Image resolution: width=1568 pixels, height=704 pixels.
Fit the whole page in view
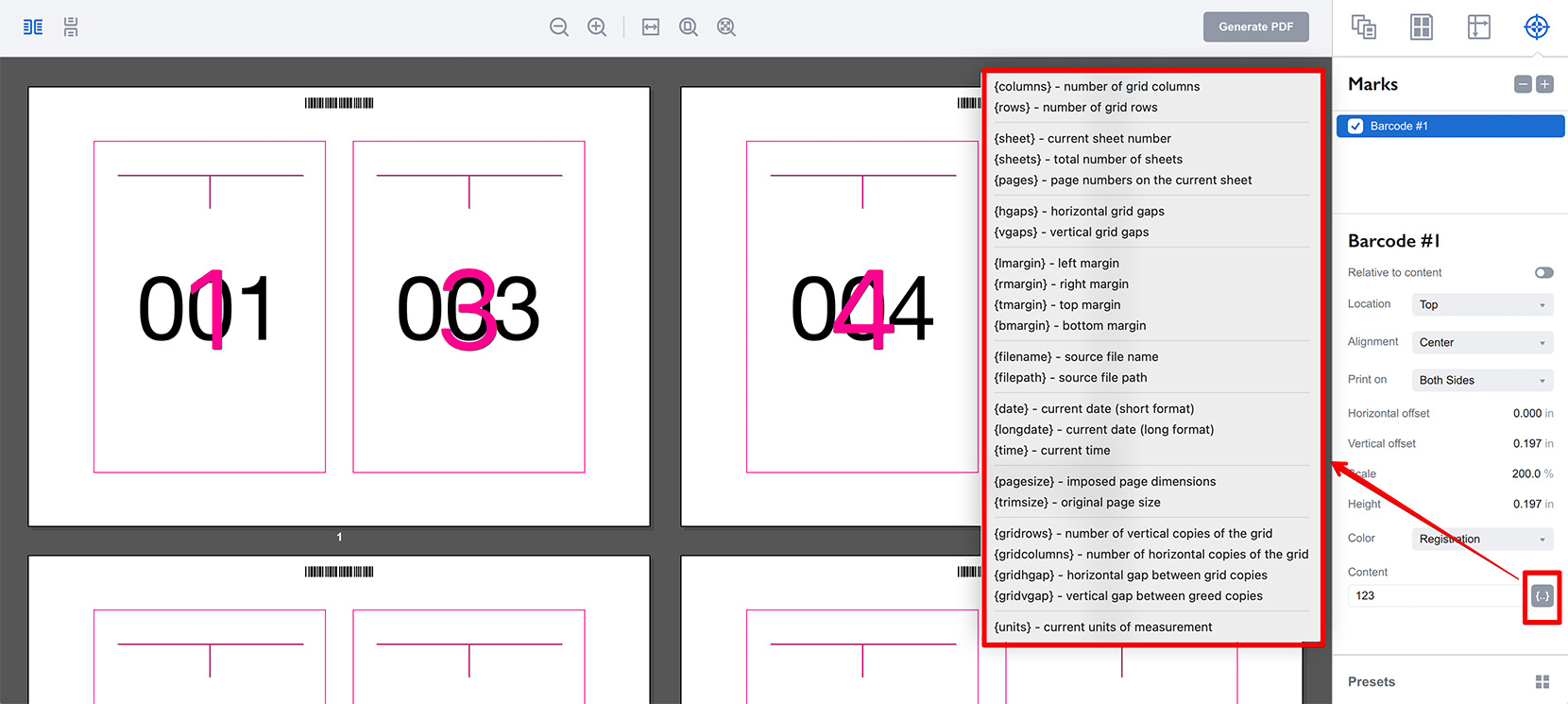[x=689, y=27]
